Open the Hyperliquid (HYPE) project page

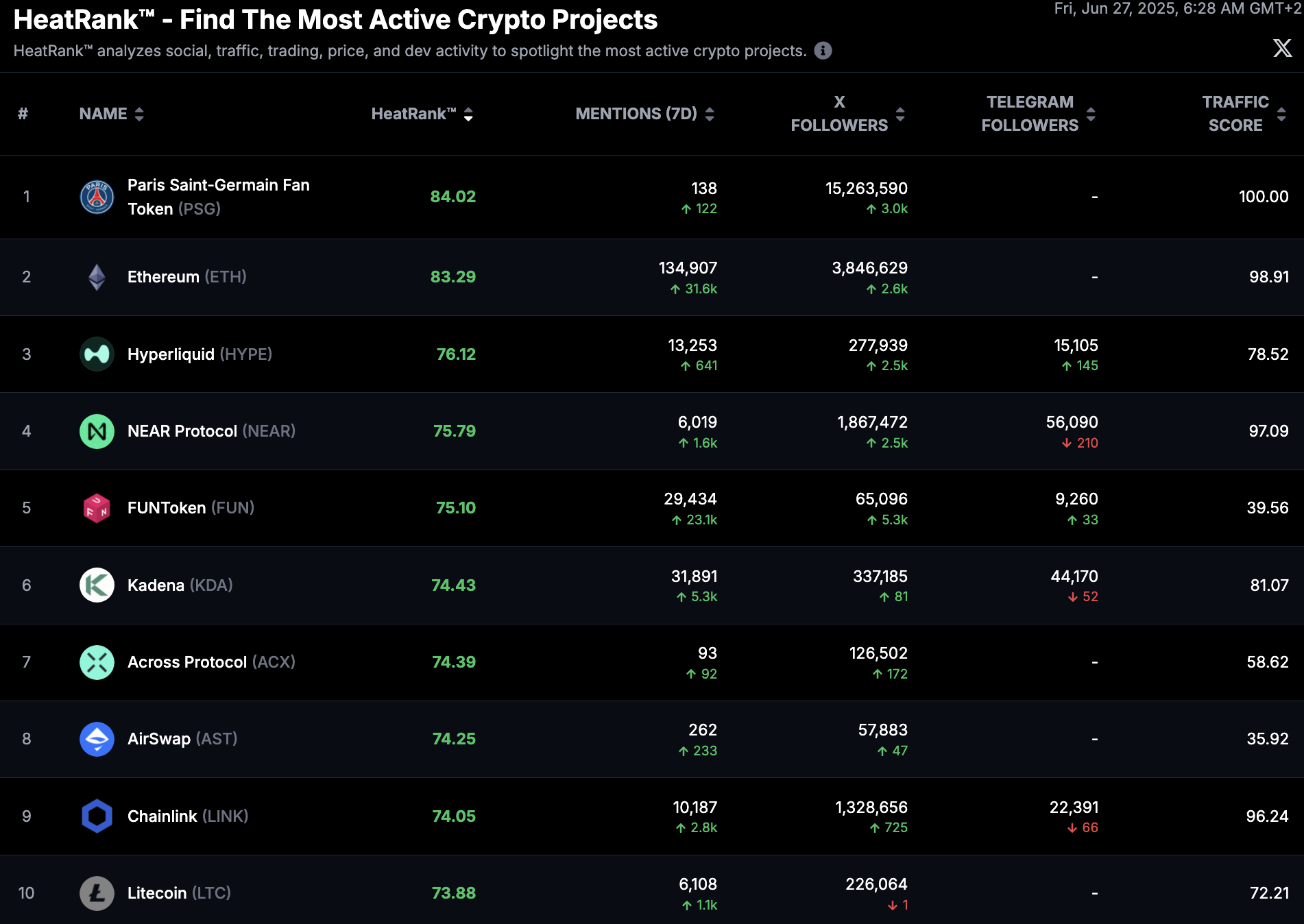coord(200,354)
